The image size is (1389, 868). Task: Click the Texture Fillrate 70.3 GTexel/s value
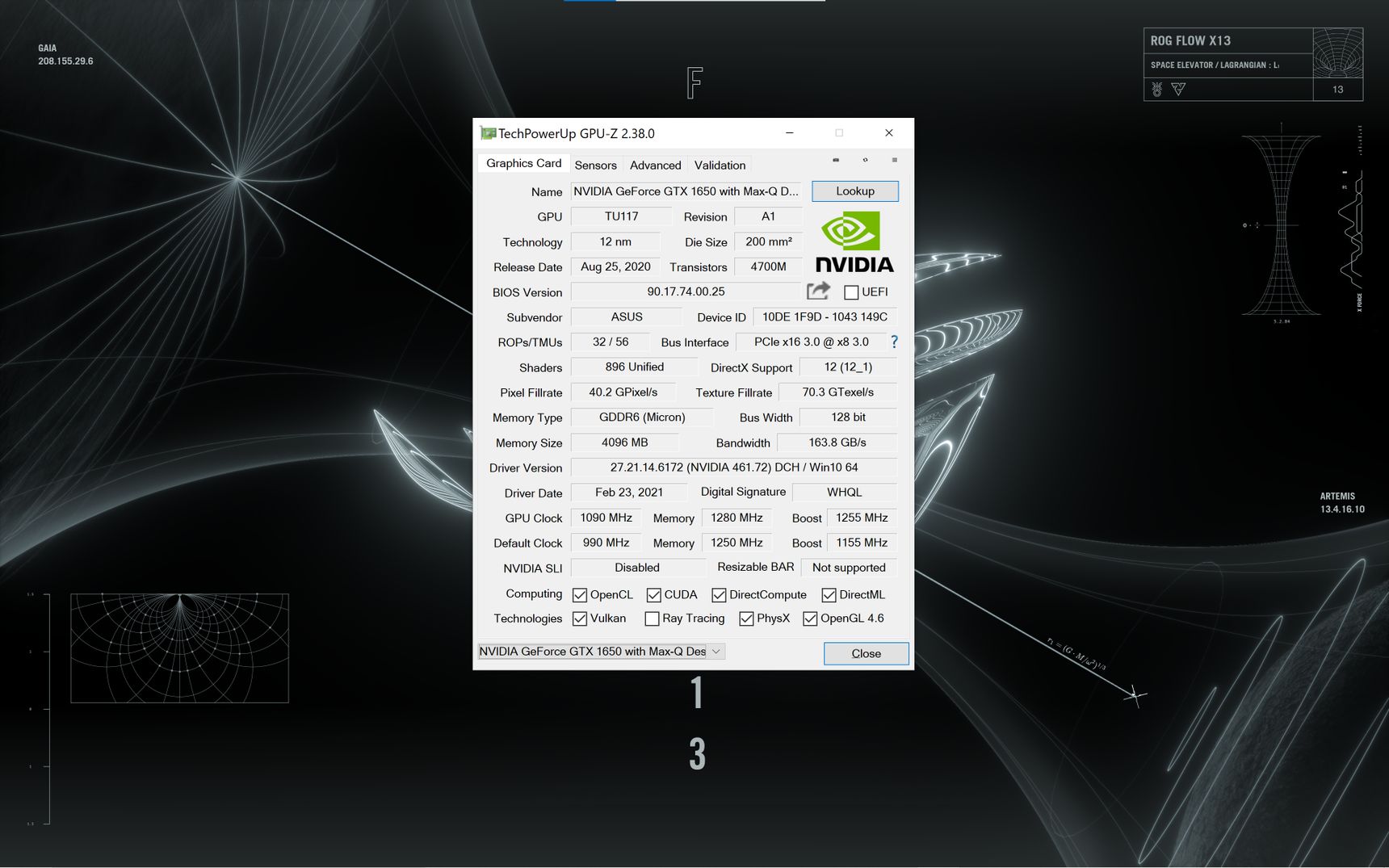pos(837,392)
